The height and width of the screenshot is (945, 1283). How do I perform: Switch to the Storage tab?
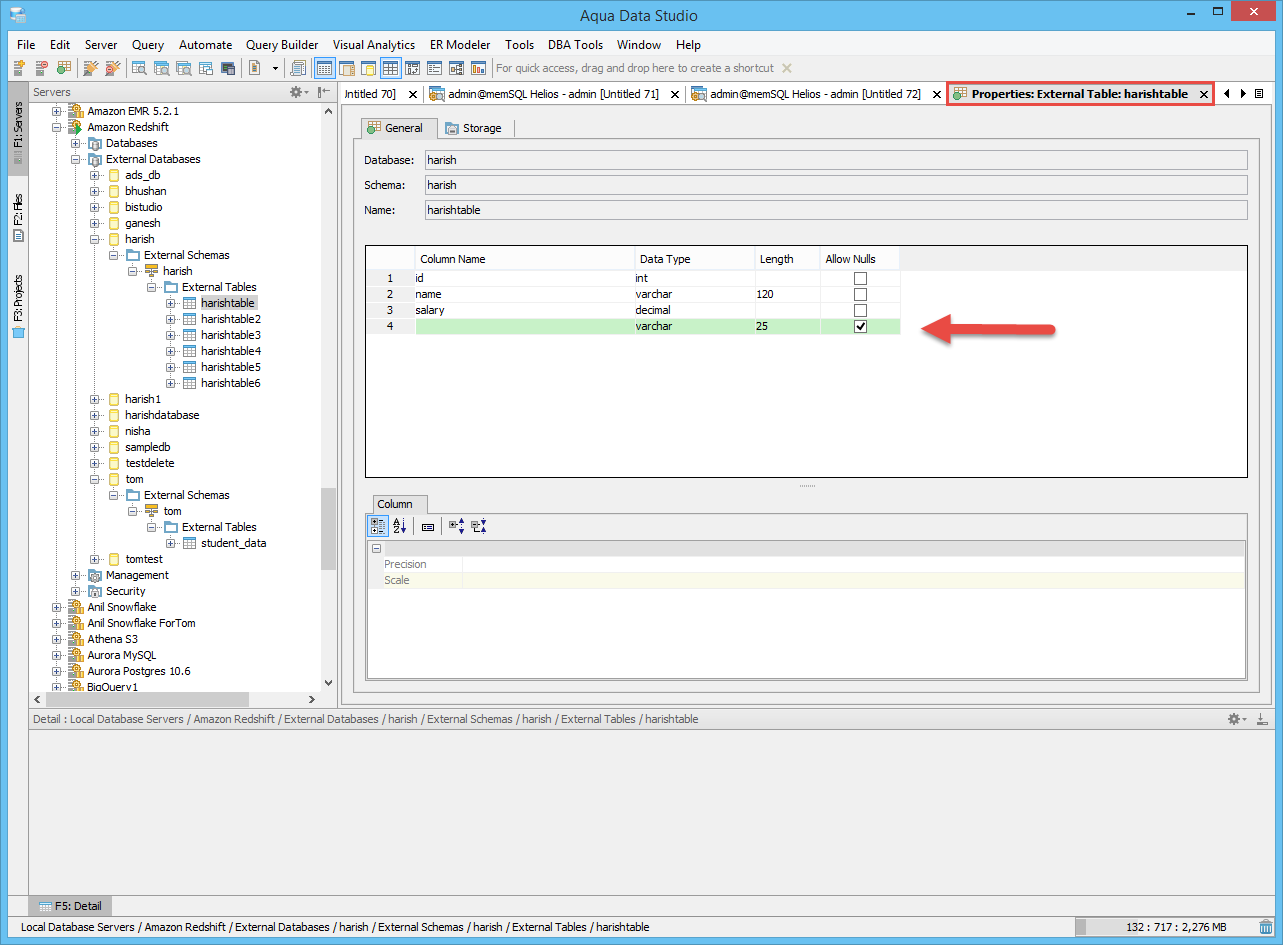pos(474,128)
